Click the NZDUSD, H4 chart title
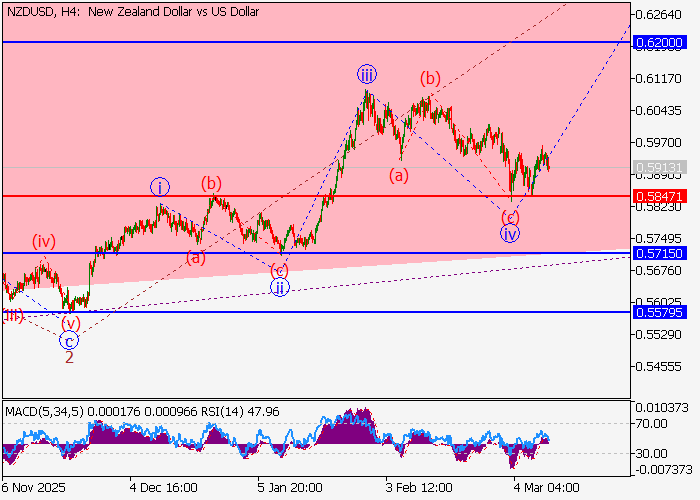 point(131,12)
